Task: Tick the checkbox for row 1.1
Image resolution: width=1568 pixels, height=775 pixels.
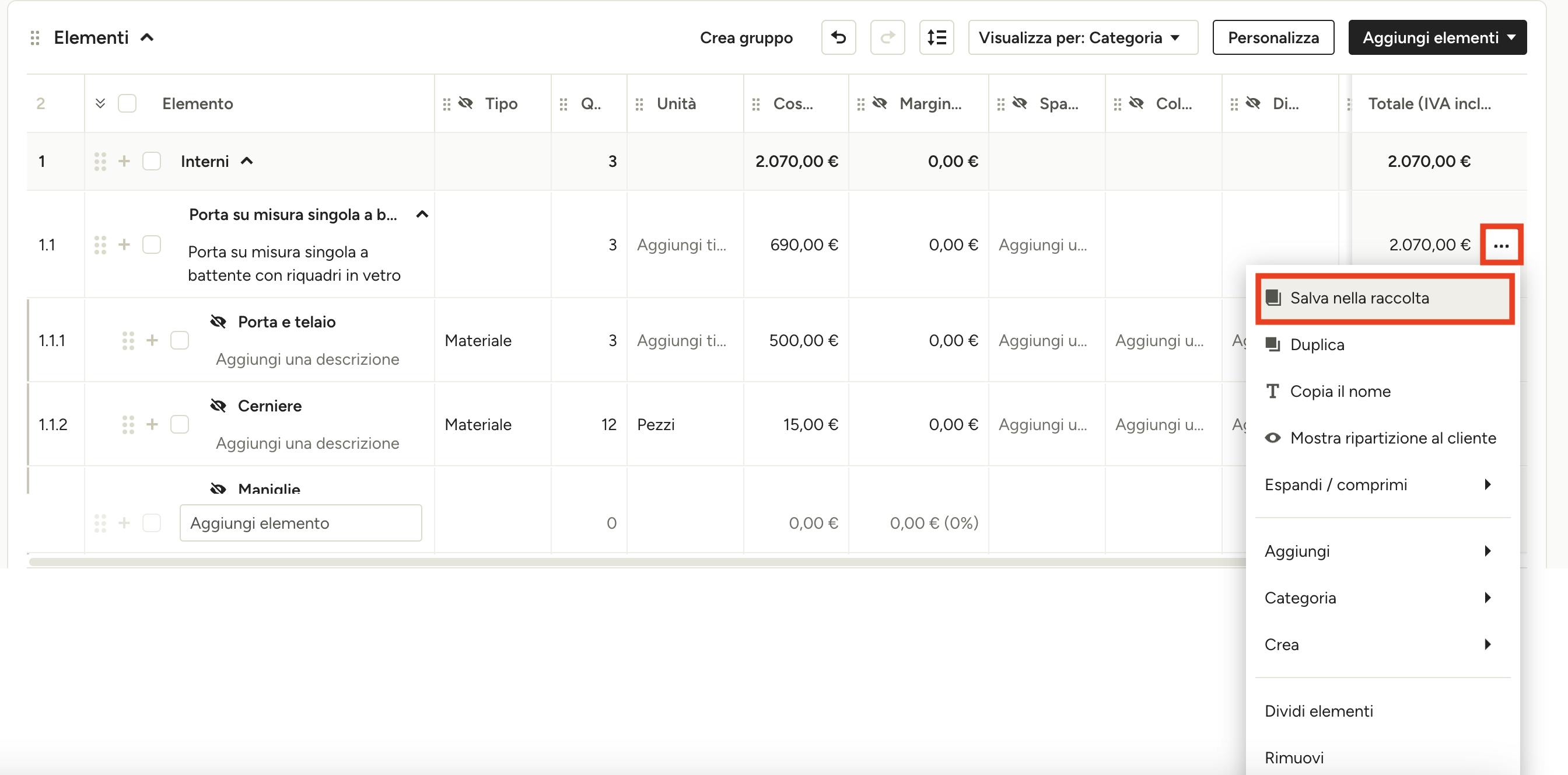Action: coord(152,245)
